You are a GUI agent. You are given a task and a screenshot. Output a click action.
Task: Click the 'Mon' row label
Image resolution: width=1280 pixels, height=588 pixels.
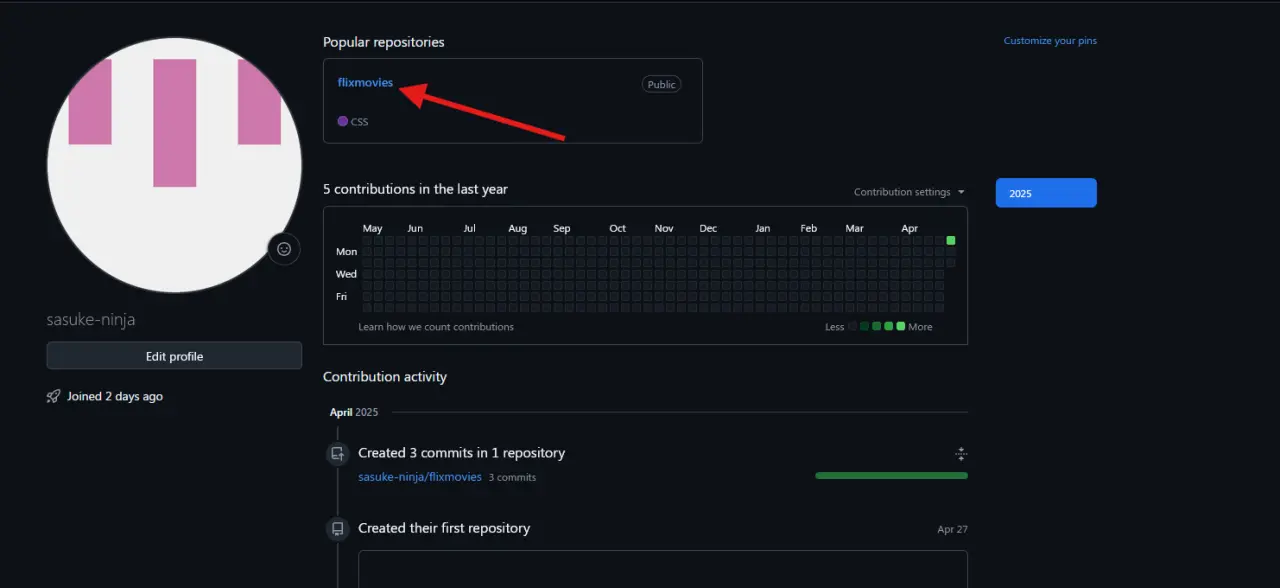347,252
